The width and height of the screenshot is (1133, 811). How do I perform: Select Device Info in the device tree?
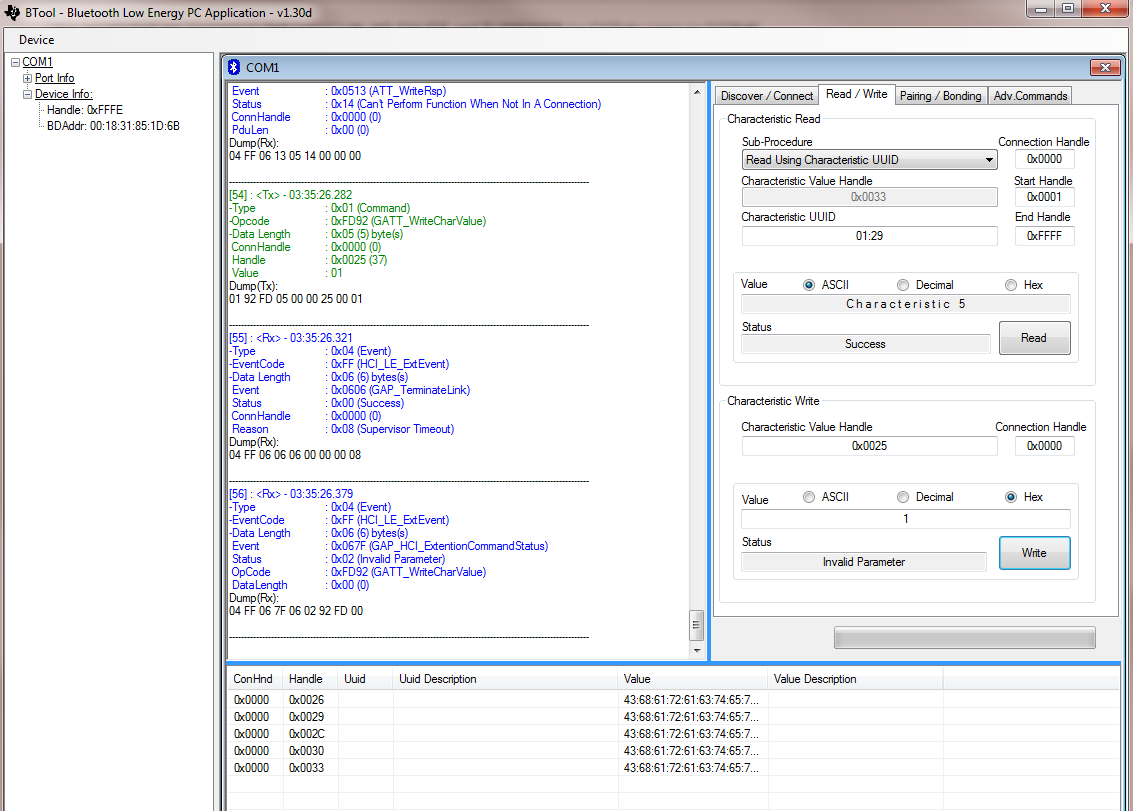(64, 94)
